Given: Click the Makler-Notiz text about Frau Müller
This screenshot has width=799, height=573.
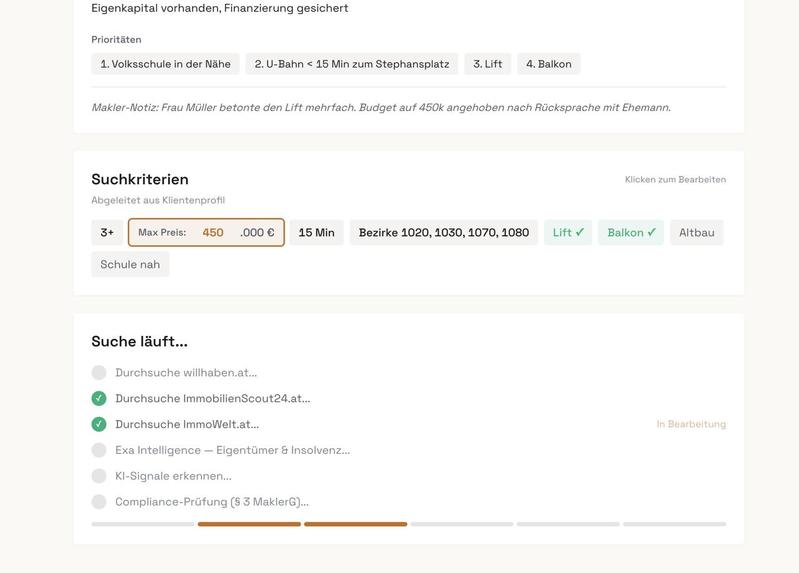Looking at the screenshot, I should point(381,108).
